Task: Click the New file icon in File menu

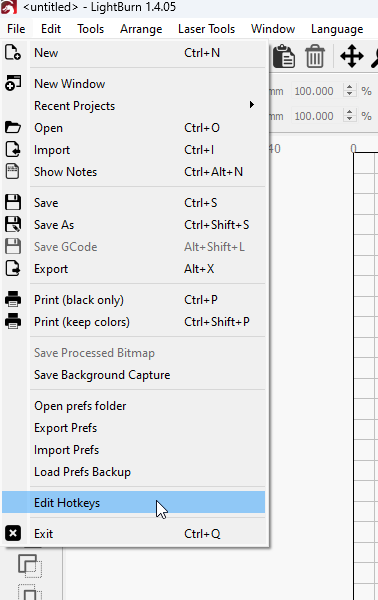Action: coord(13,52)
